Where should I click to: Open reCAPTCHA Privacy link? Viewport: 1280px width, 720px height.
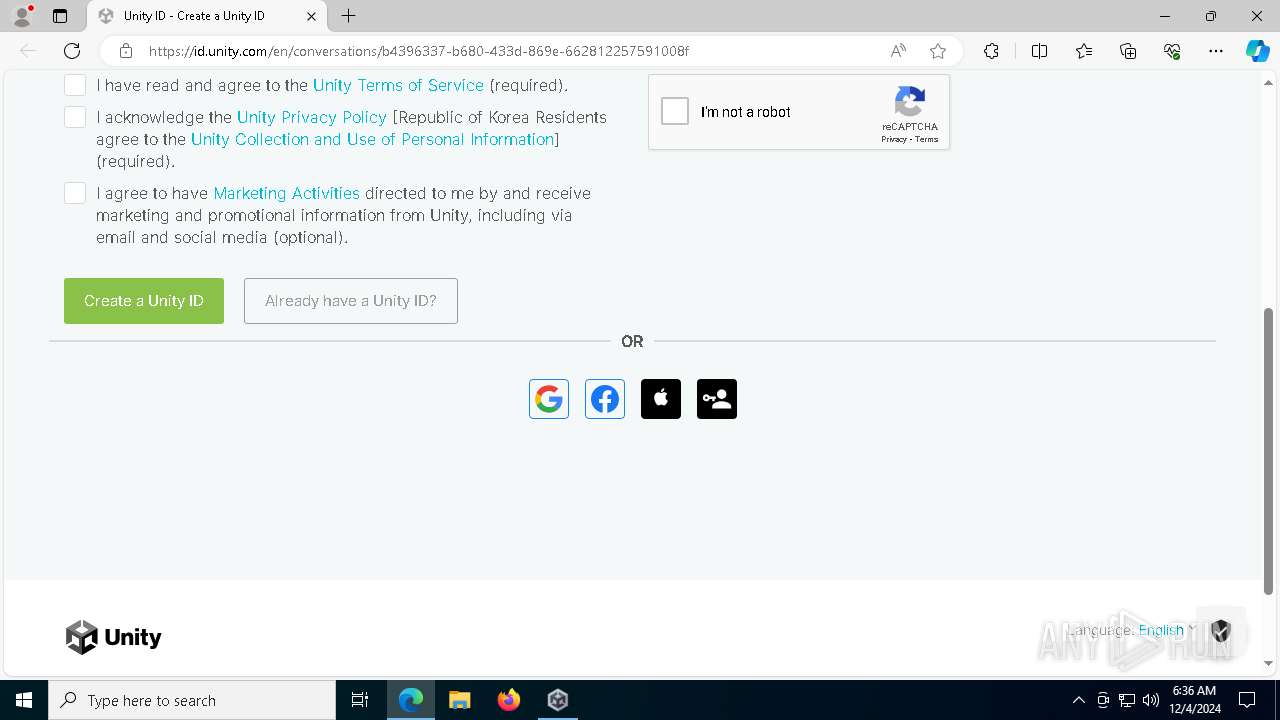pos(893,139)
